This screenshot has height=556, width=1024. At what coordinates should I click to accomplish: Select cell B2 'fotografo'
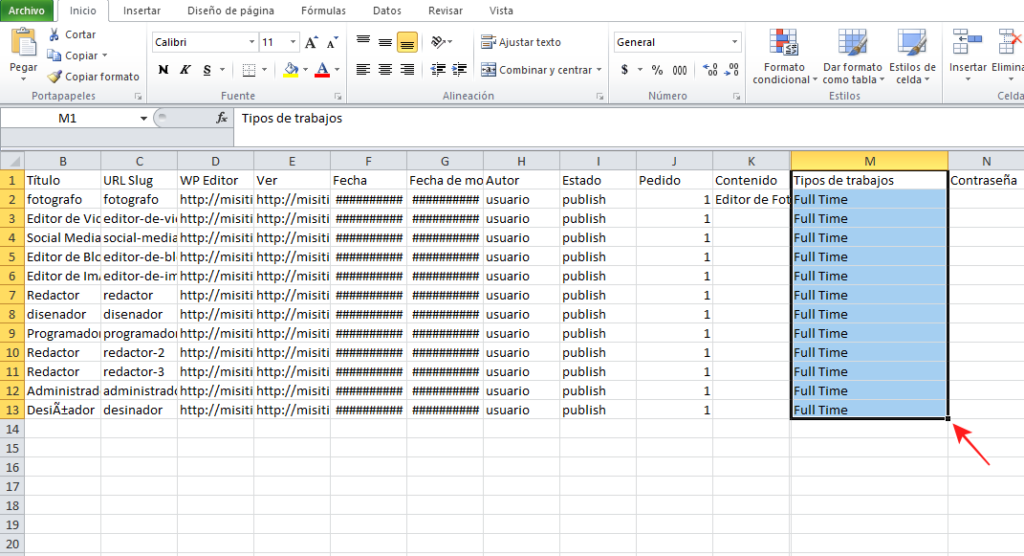click(x=63, y=199)
